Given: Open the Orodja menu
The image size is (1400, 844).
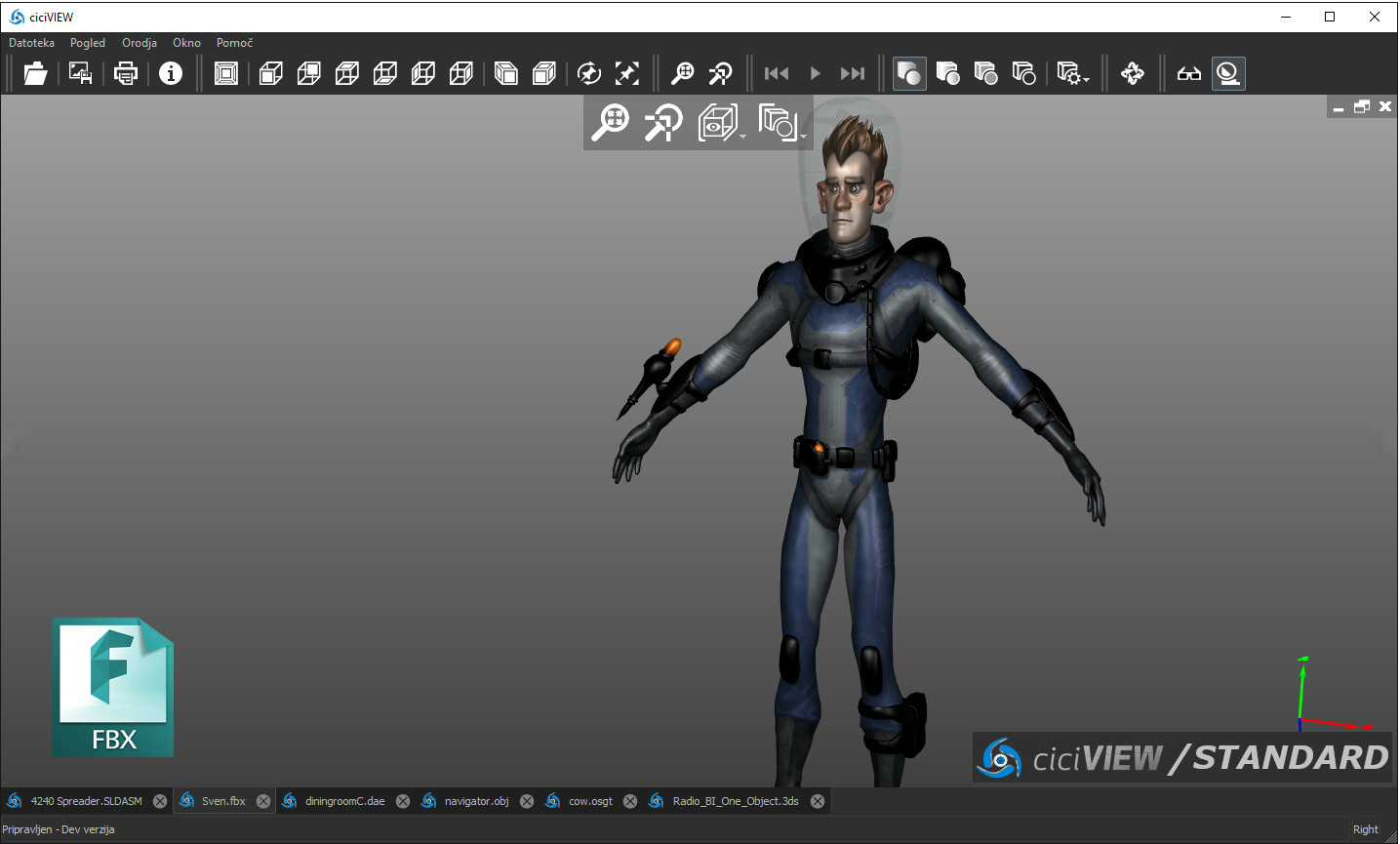Looking at the screenshot, I should (x=140, y=43).
